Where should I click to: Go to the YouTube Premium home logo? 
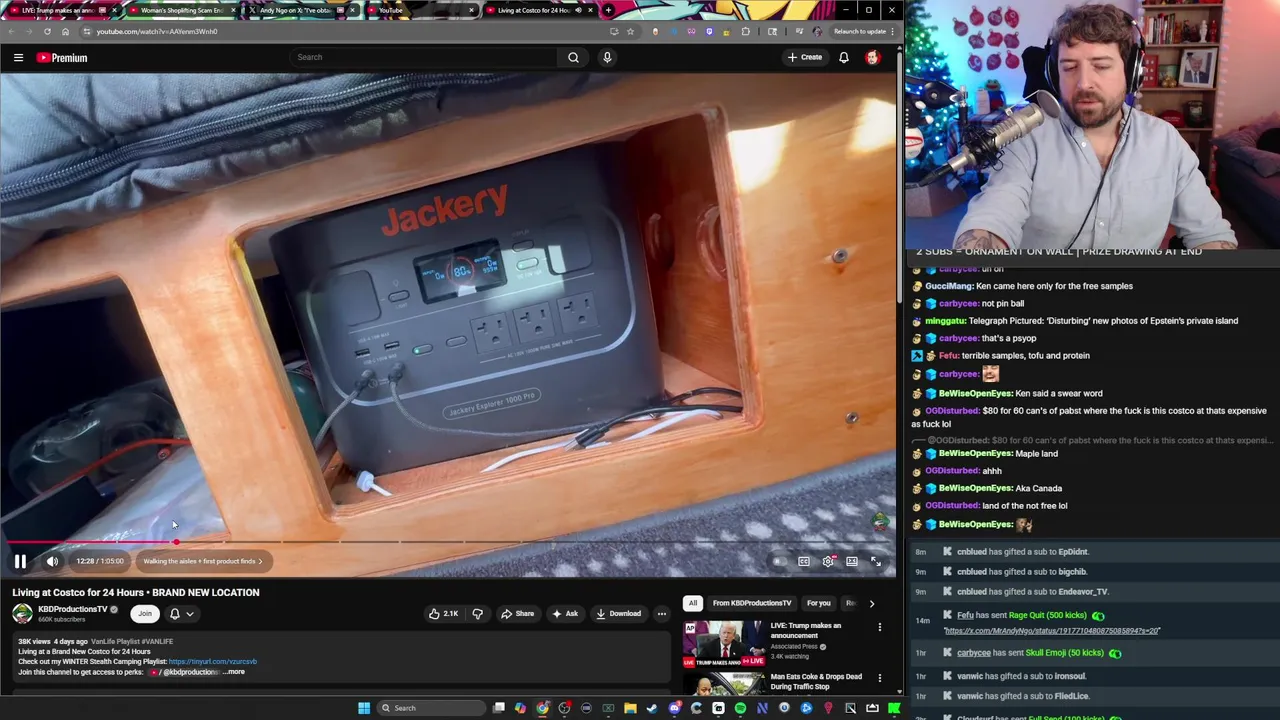(62, 58)
